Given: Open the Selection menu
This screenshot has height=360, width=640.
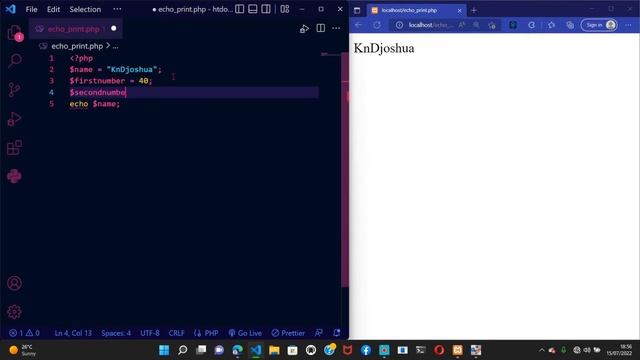Looking at the screenshot, I should point(85,9).
